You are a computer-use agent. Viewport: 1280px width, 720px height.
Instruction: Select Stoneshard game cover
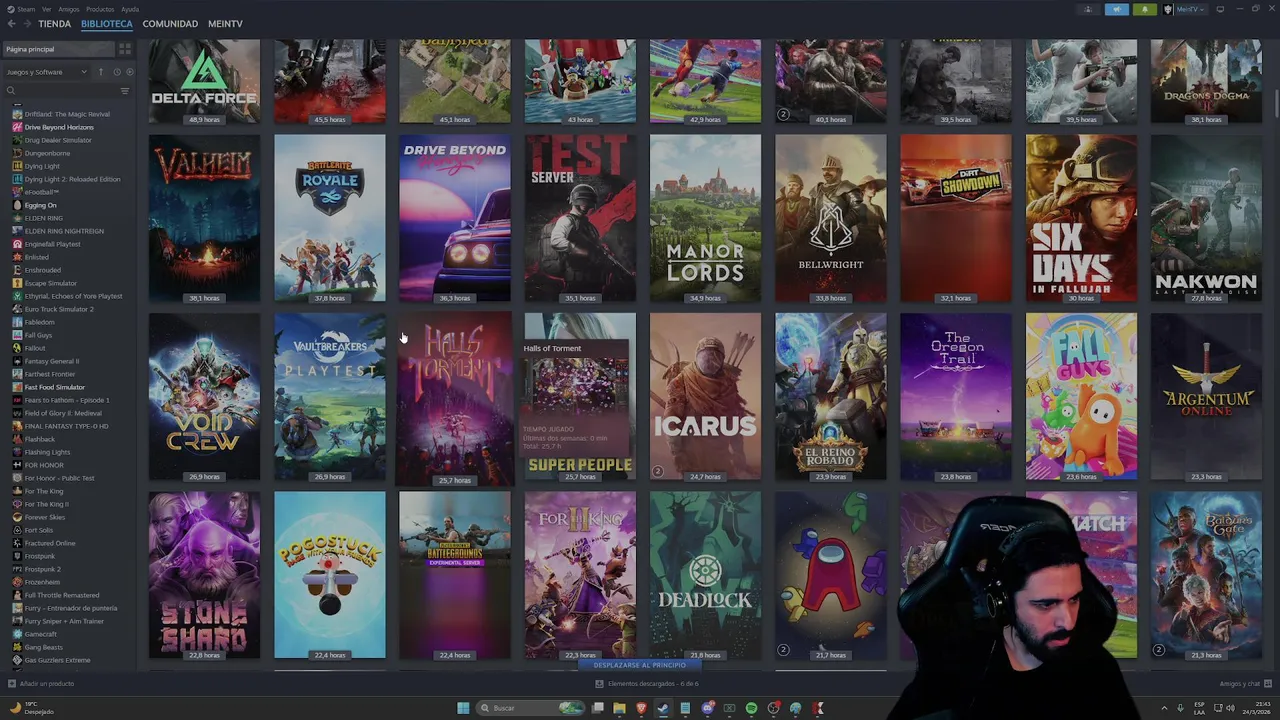204,575
